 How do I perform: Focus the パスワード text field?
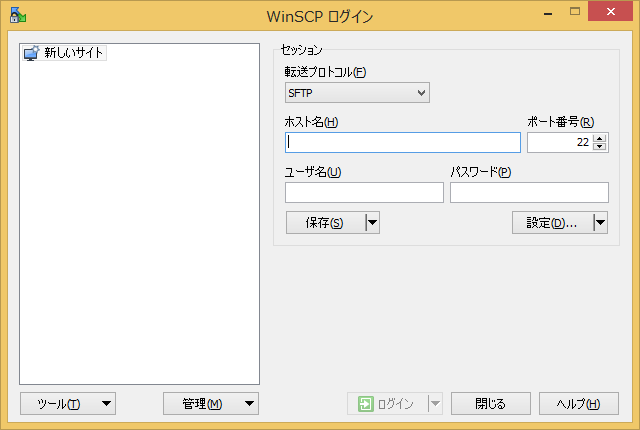pyautogui.click(x=529, y=192)
